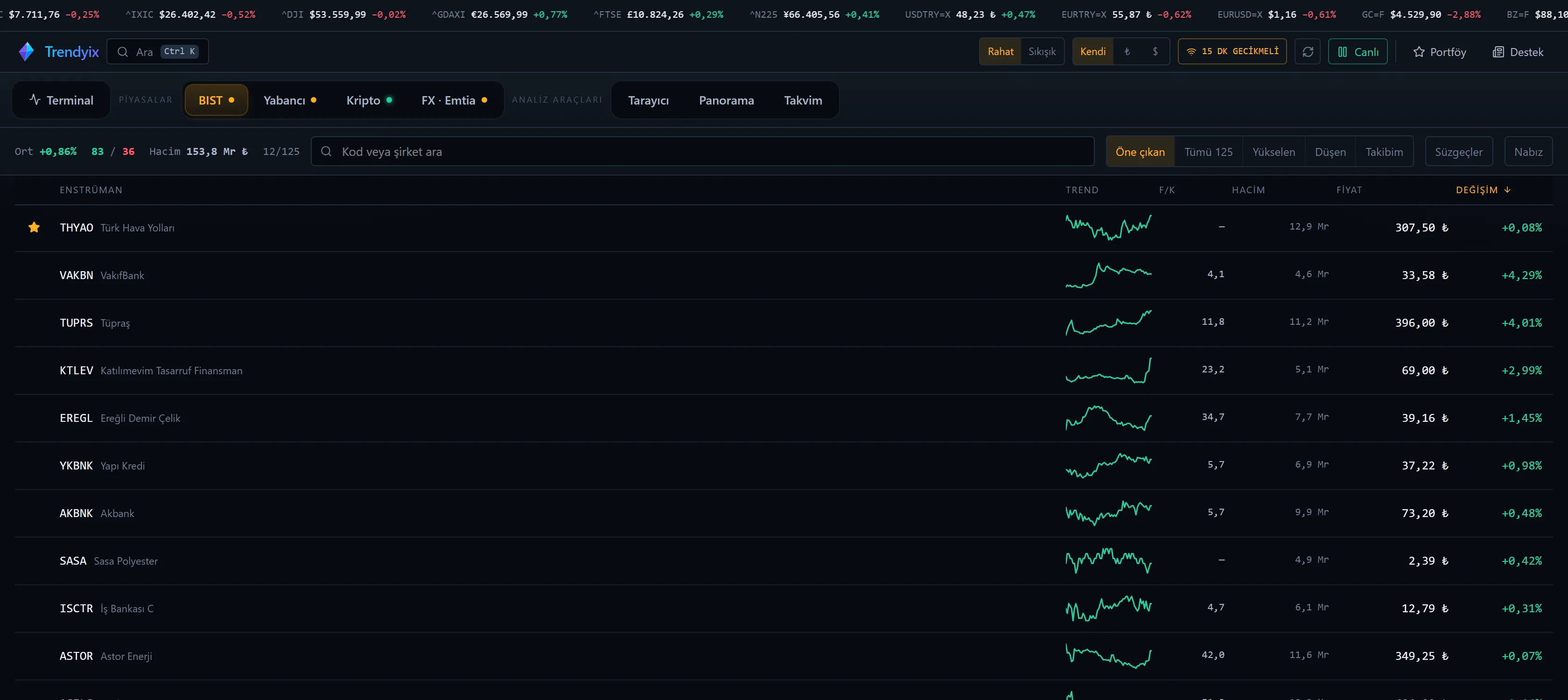Open Takvim calendar tool
This screenshot has height=700, width=1568.
point(803,100)
